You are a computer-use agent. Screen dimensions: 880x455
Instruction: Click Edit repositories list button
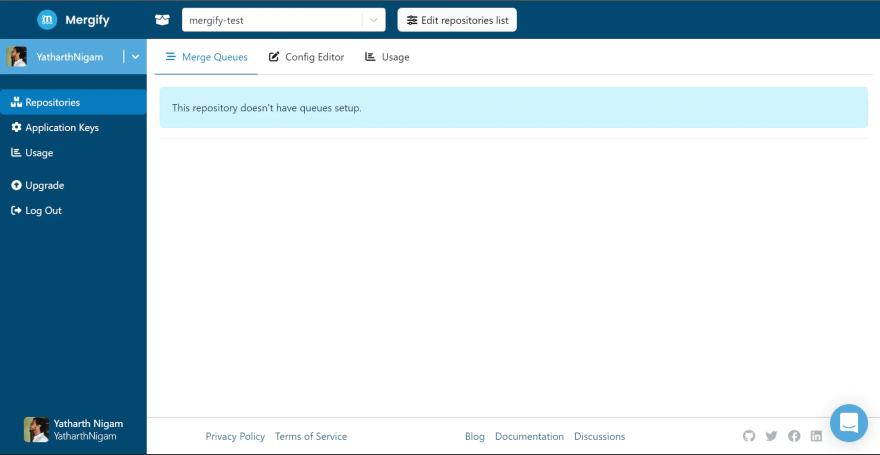click(x=457, y=20)
